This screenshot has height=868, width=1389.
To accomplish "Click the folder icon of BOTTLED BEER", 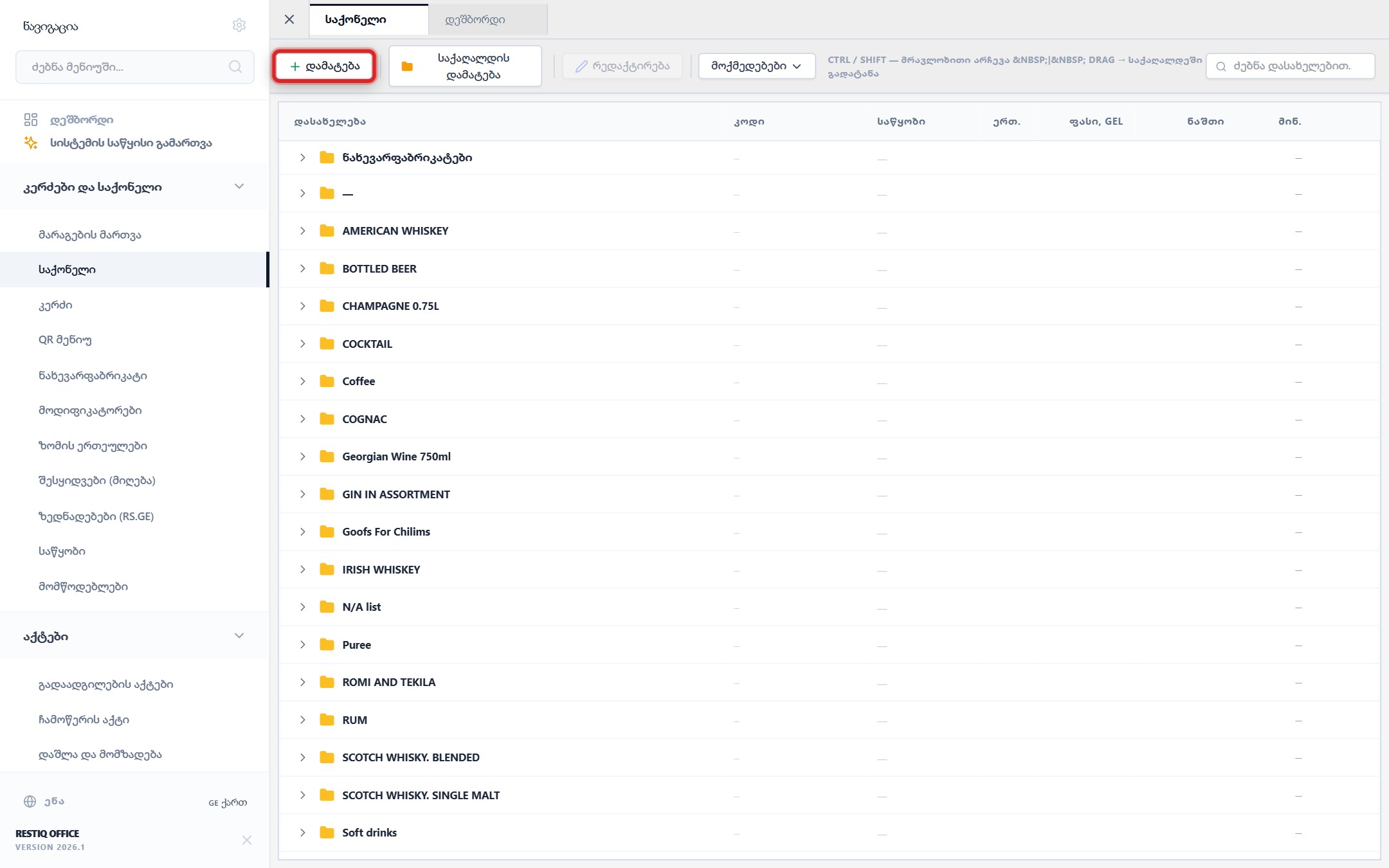I will pyautogui.click(x=327, y=269).
